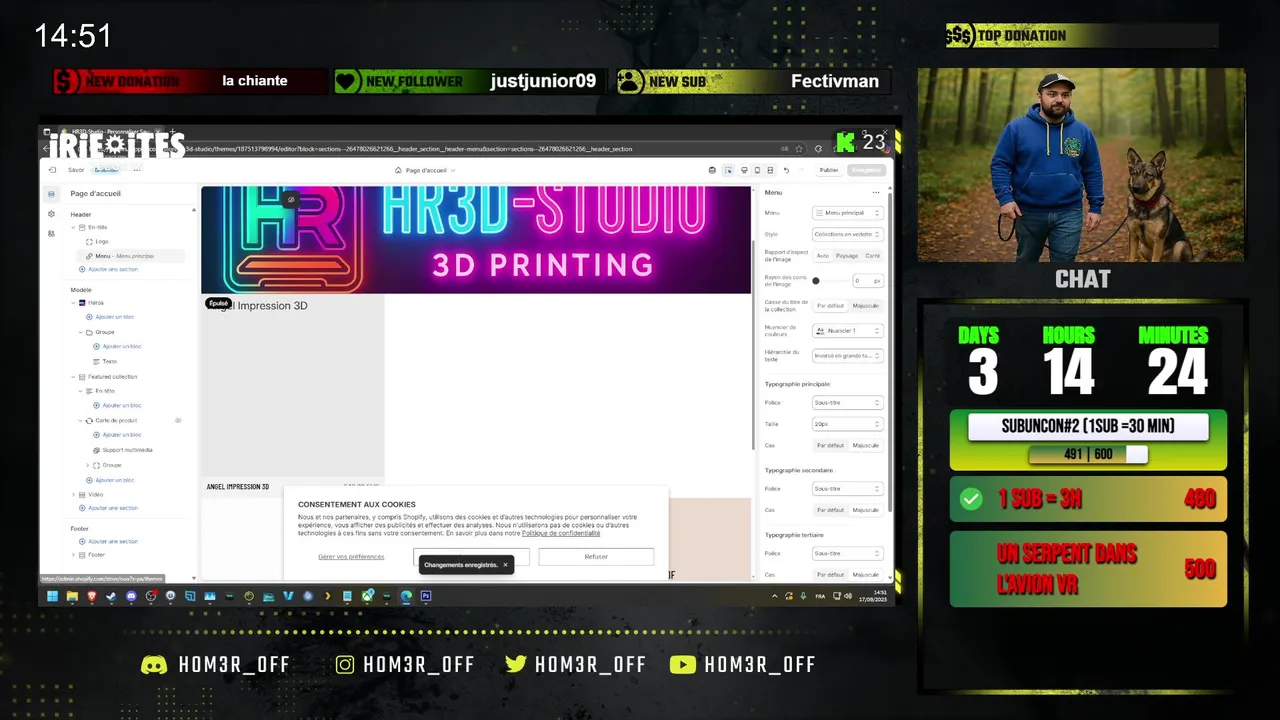Collapse the Héros section

73,302
